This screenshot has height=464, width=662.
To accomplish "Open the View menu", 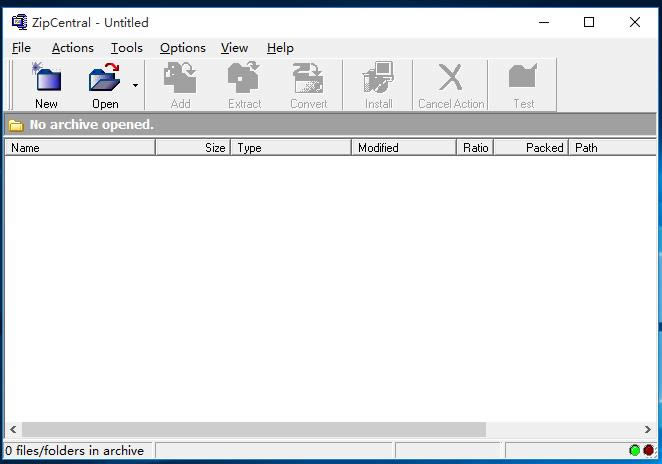I will (x=234, y=48).
